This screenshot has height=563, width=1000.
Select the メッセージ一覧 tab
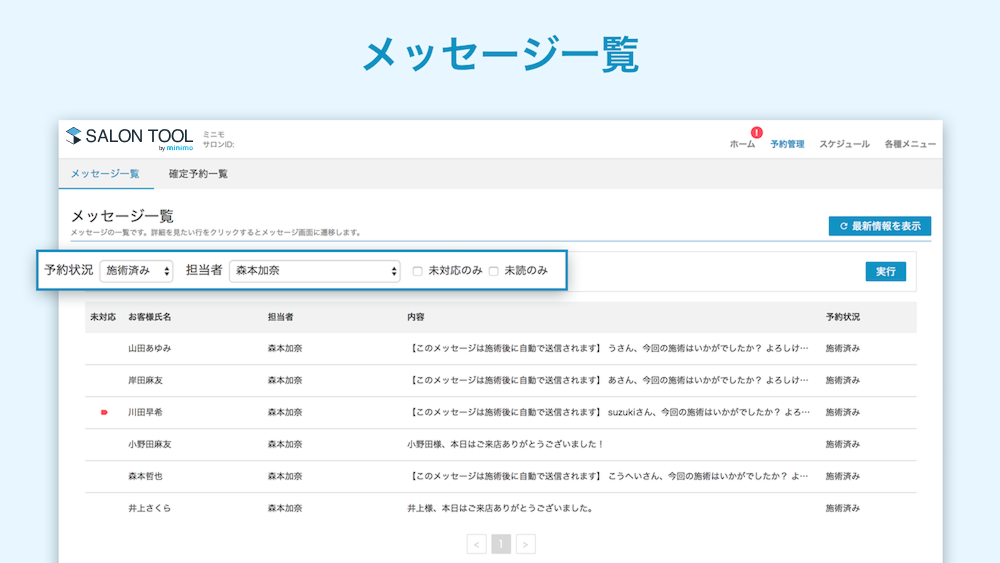pyautogui.click(x=105, y=174)
